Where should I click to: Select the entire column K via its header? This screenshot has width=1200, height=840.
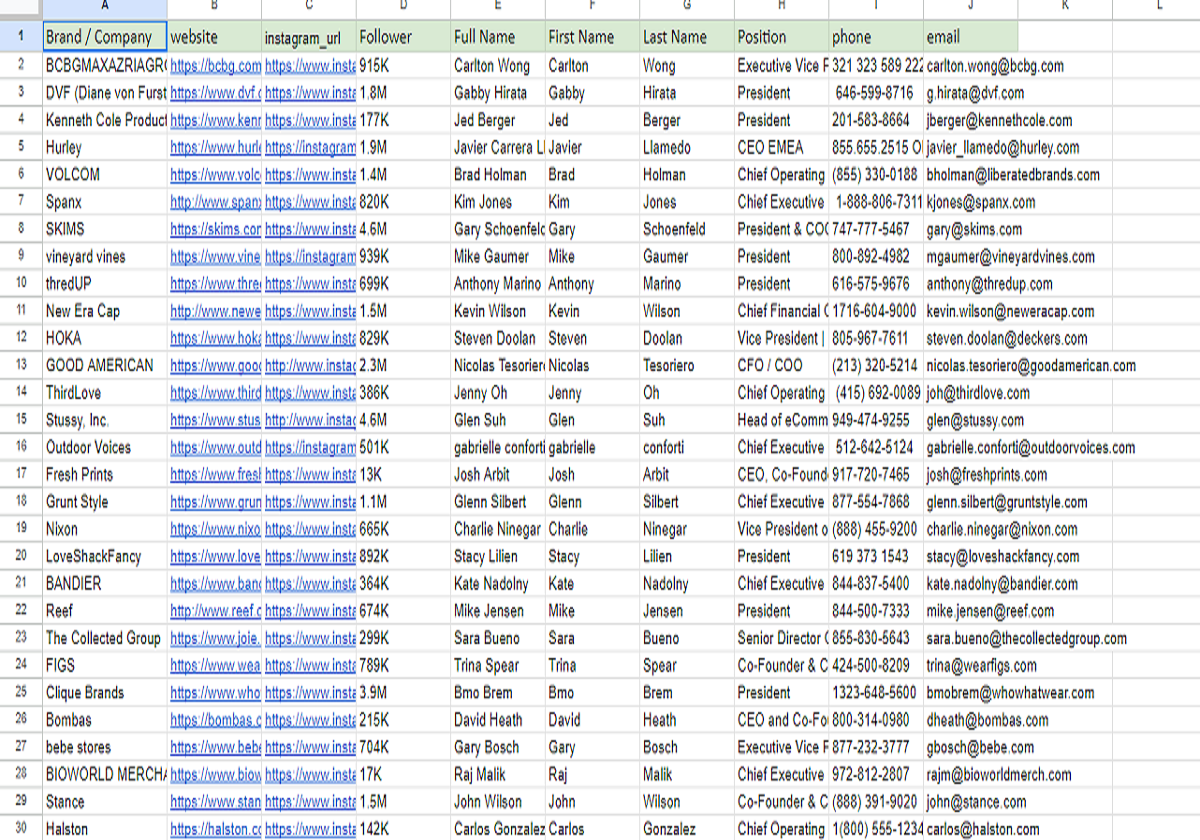pyautogui.click(x=1065, y=7)
